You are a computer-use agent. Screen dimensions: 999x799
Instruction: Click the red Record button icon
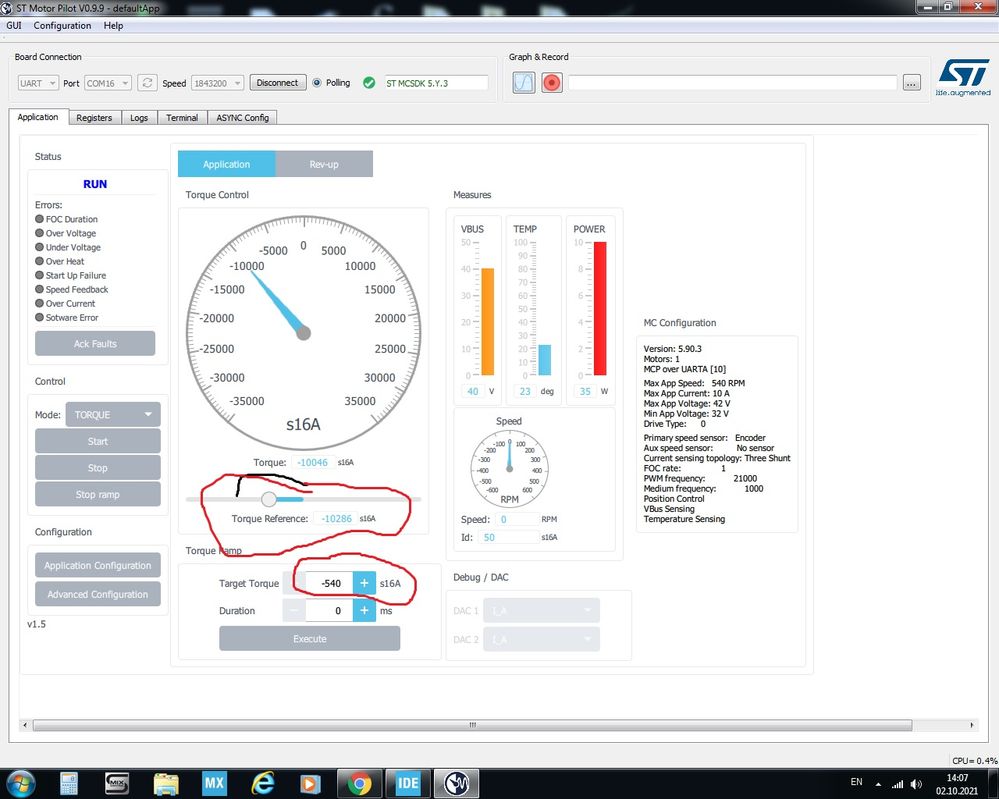pyautogui.click(x=552, y=83)
